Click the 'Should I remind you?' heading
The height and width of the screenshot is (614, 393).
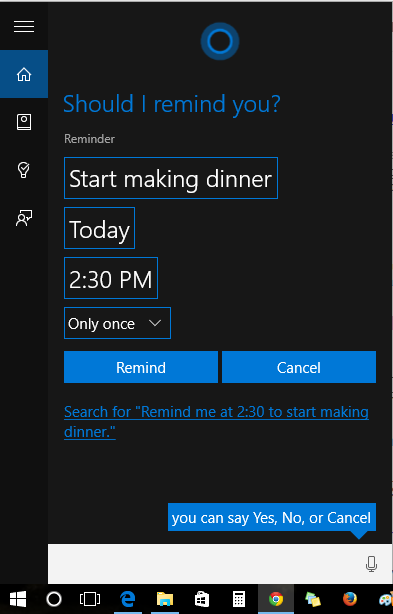[171, 104]
